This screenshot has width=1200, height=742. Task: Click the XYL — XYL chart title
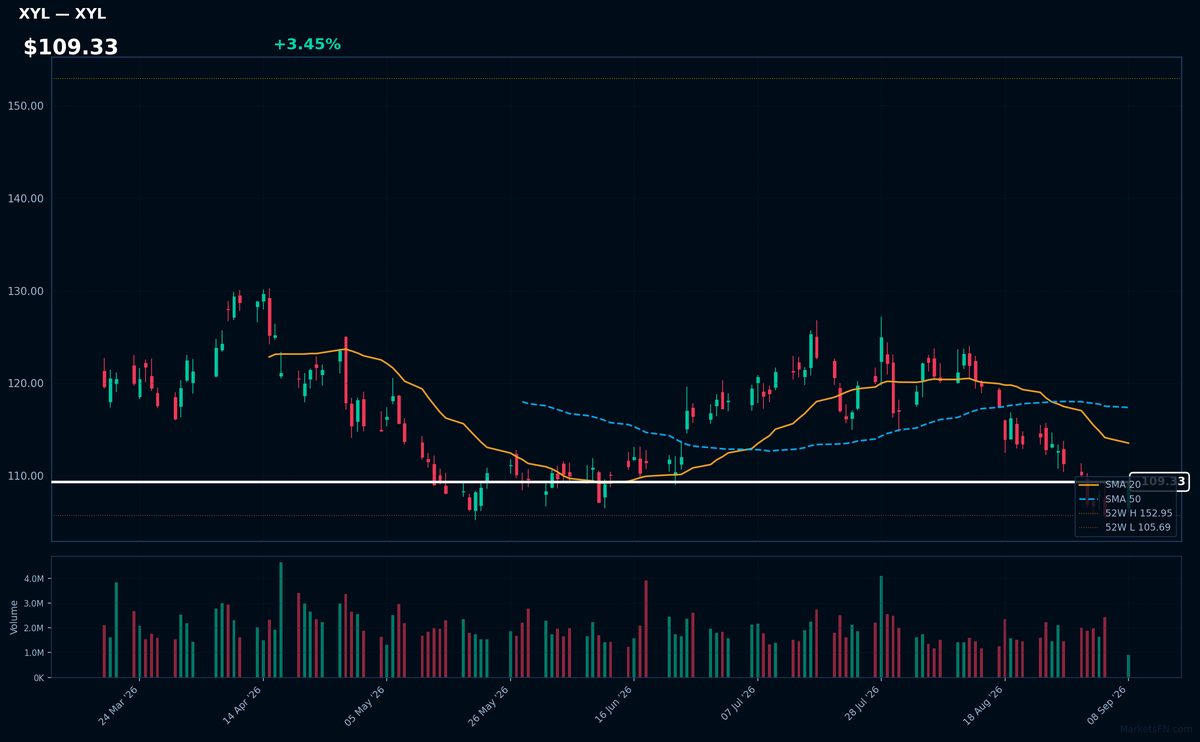coord(62,14)
